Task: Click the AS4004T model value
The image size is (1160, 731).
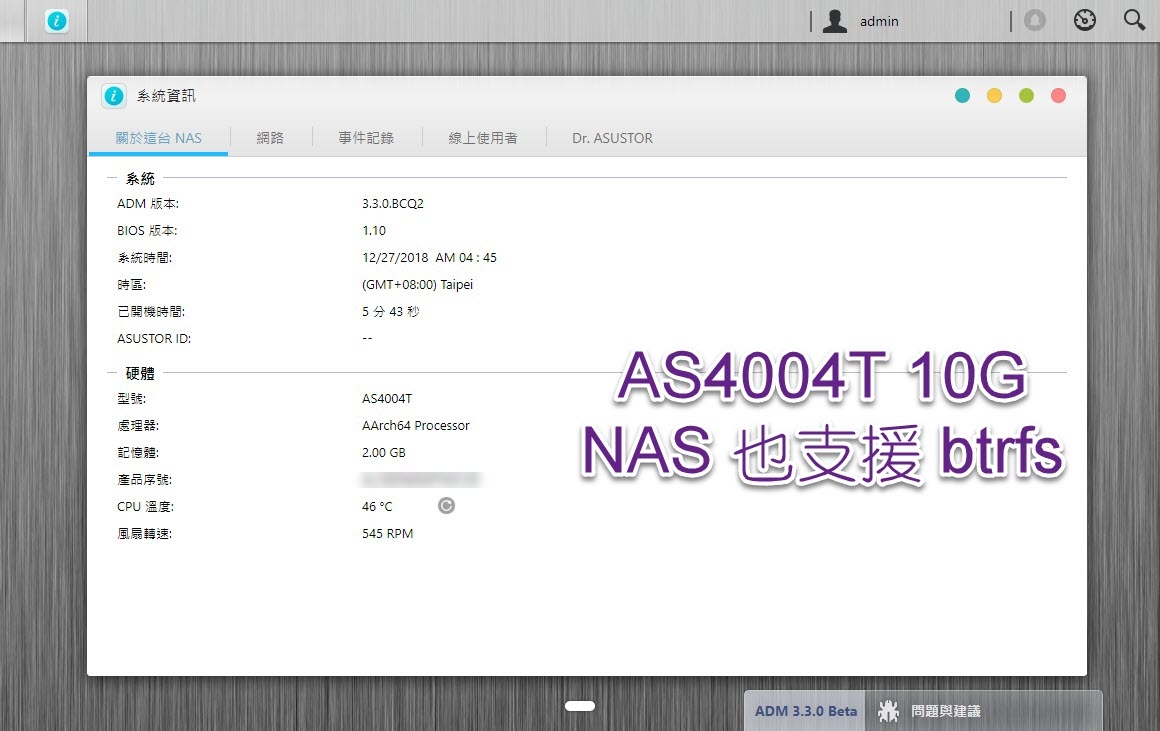Action: [x=387, y=399]
